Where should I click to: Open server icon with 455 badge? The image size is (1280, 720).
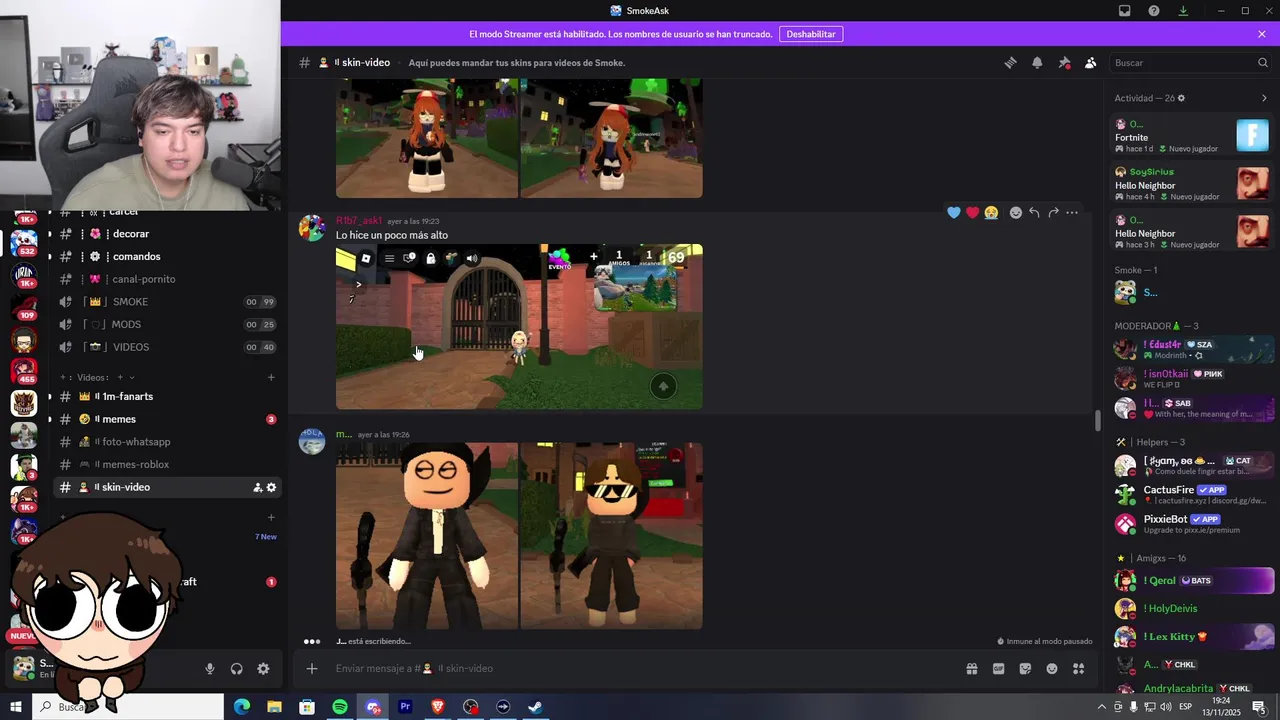(24, 370)
